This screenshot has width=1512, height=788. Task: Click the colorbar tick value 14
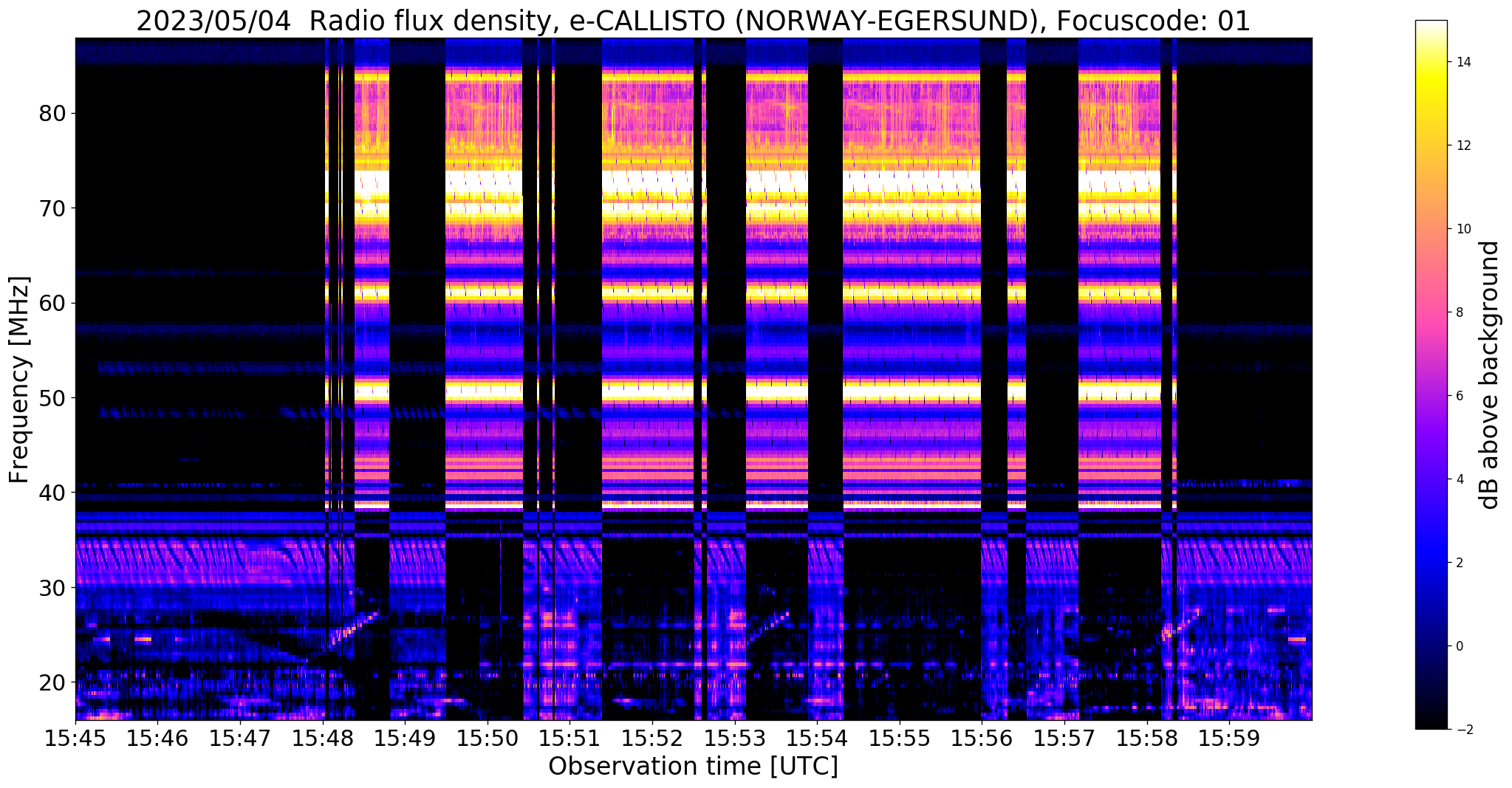[x=1463, y=62]
